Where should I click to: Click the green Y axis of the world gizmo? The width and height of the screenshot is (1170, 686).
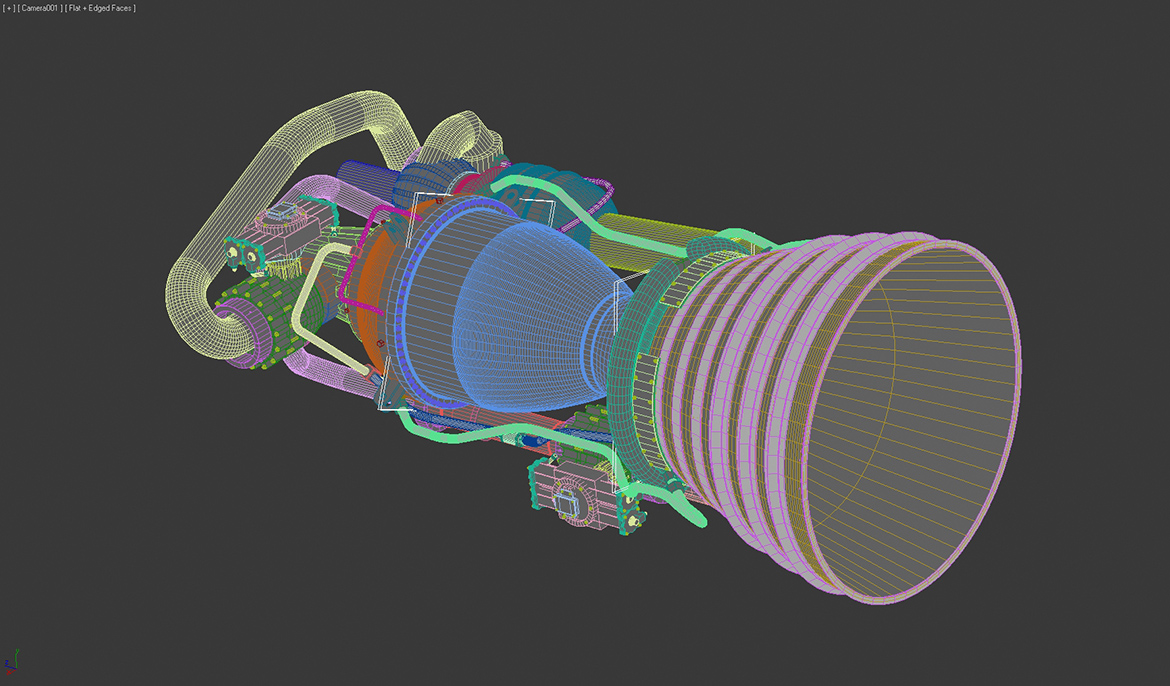(17, 655)
